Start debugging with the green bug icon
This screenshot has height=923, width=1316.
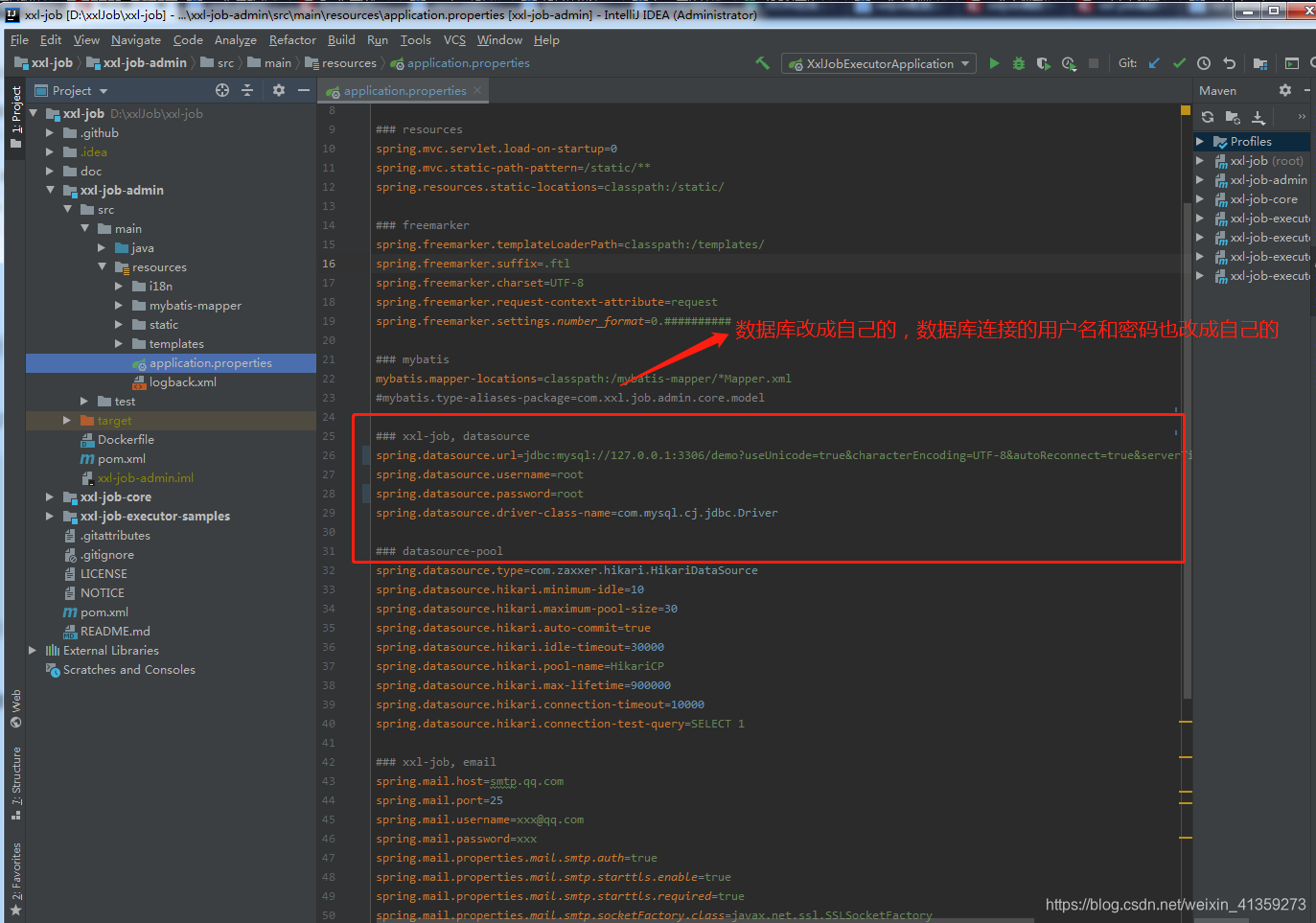pyautogui.click(x=1019, y=63)
